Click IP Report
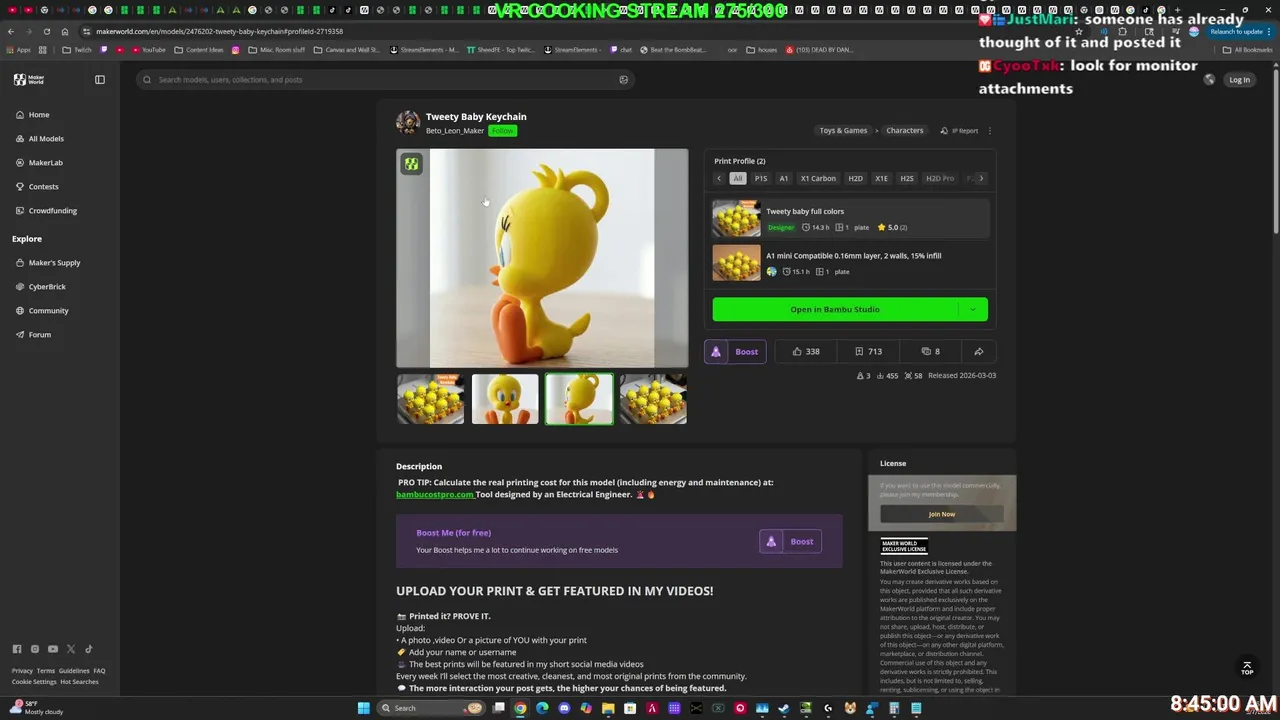The width and height of the screenshot is (1280, 720). pos(960,130)
